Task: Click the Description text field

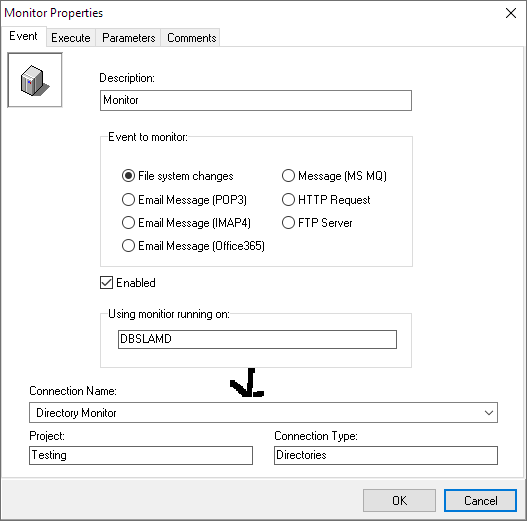Action: pyautogui.click(x=256, y=100)
